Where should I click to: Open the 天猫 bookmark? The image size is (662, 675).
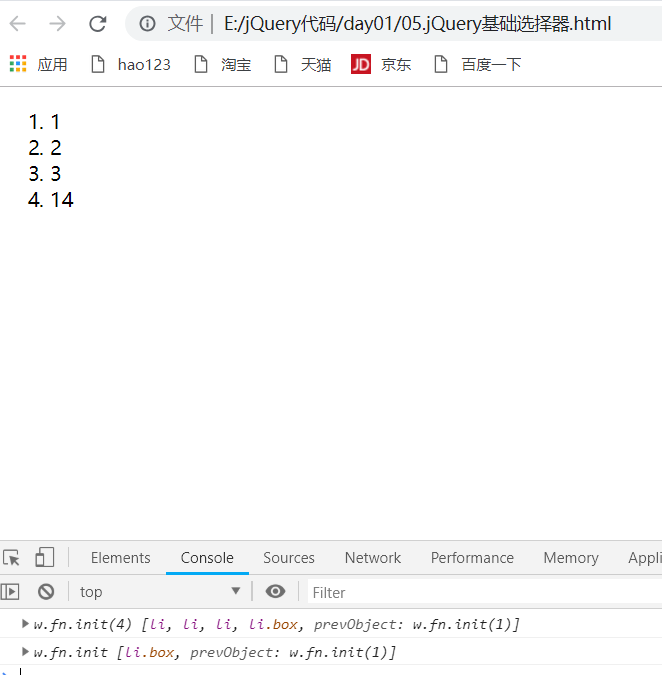pyautogui.click(x=303, y=65)
